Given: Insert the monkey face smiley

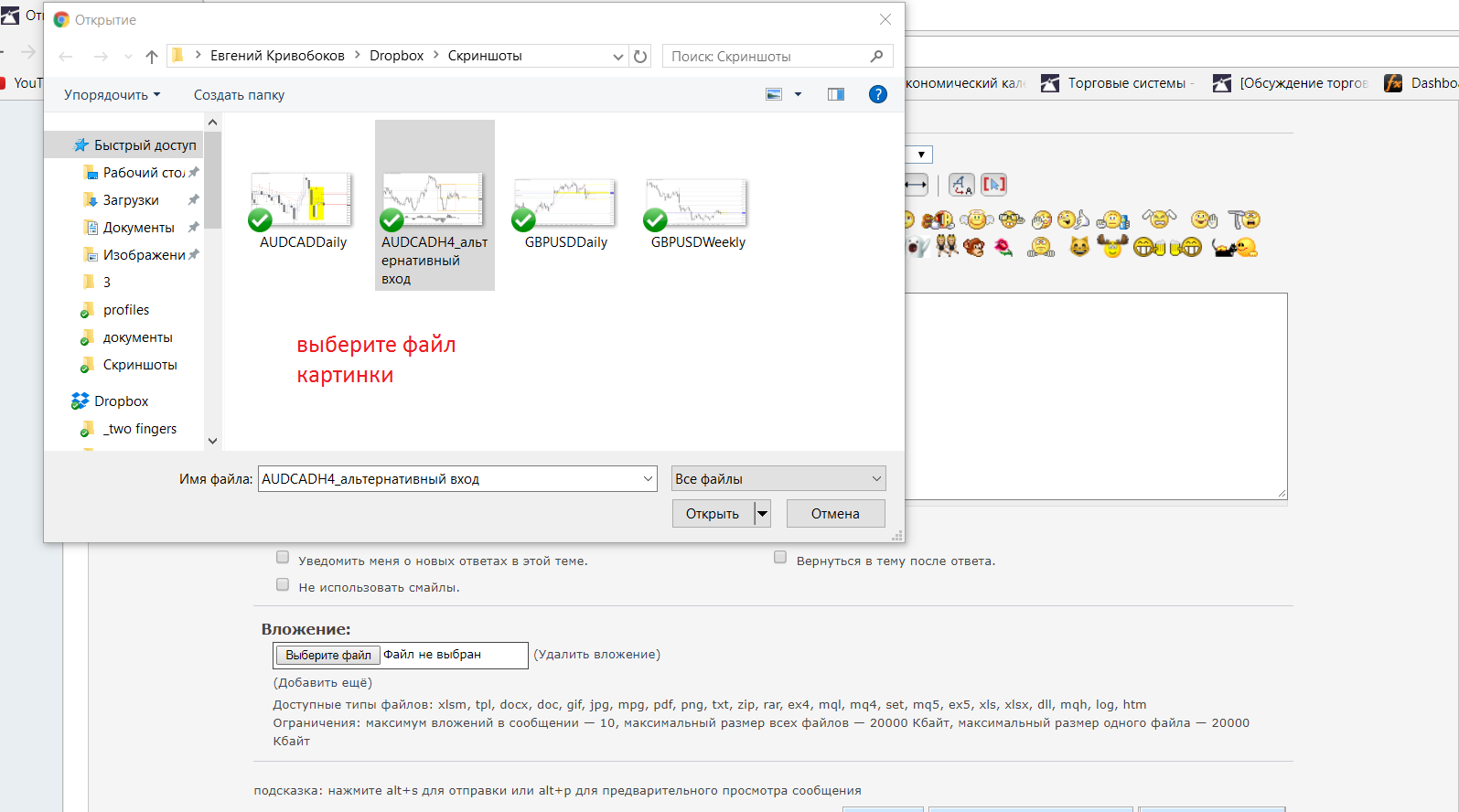Looking at the screenshot, I should [973, 247].
